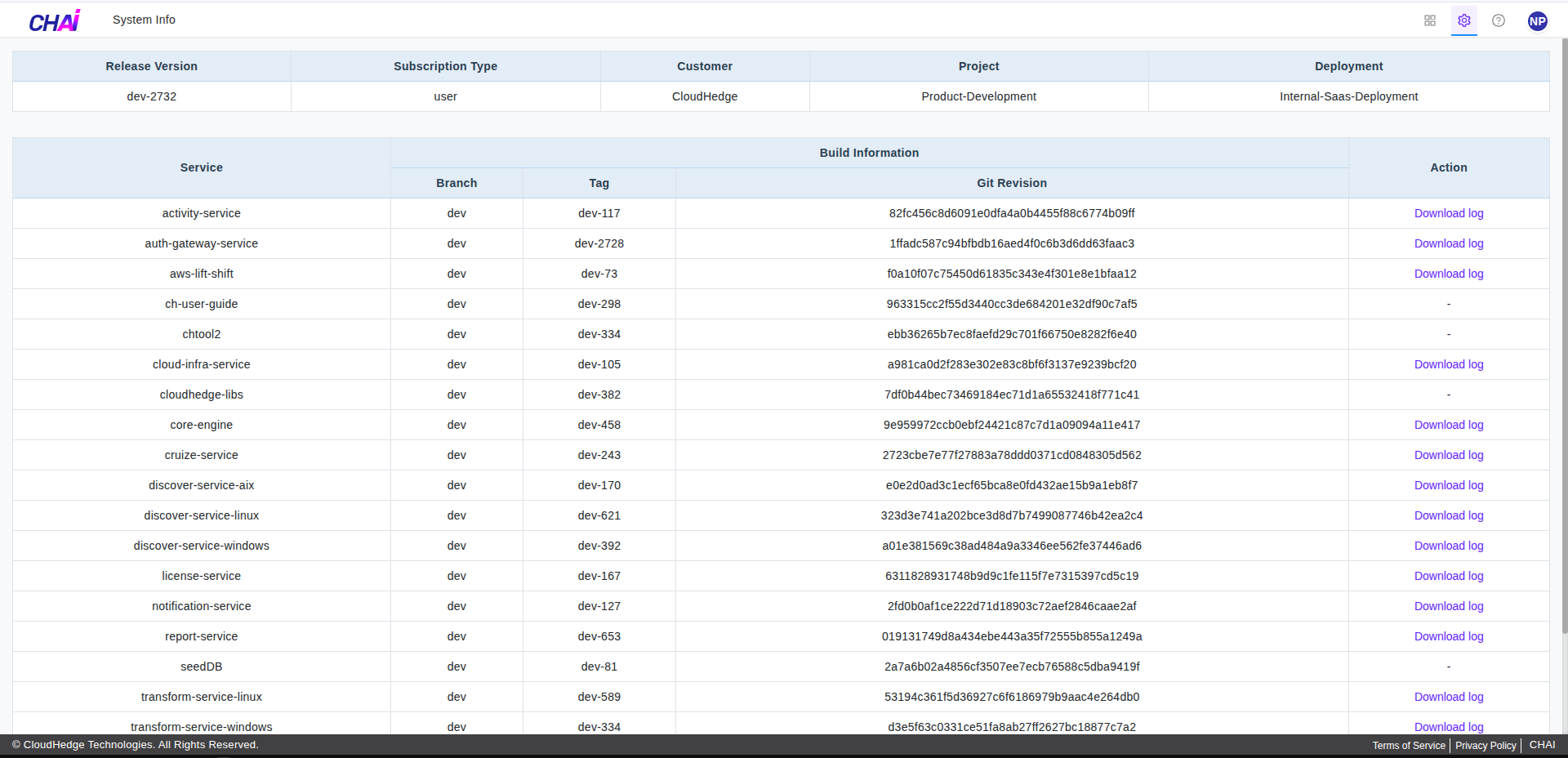
Task: Click the Service column header
Action: (x=202, y=167)
